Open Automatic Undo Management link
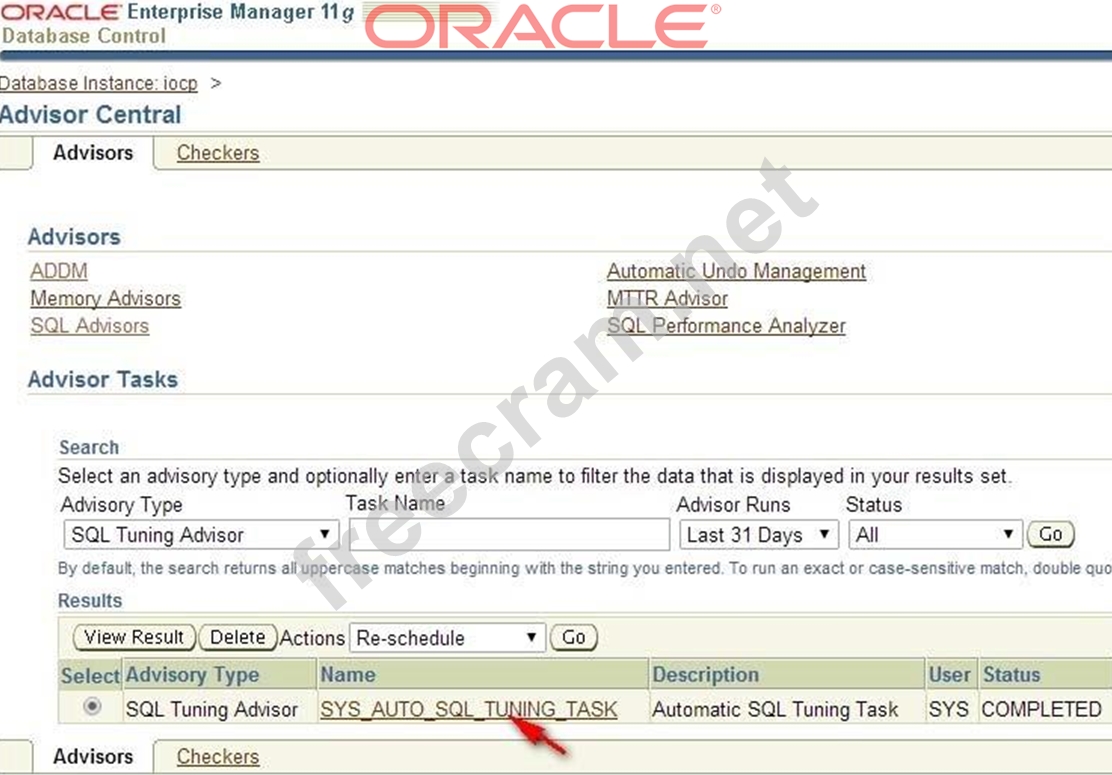The image size is (1112, 775). [736, 271]
